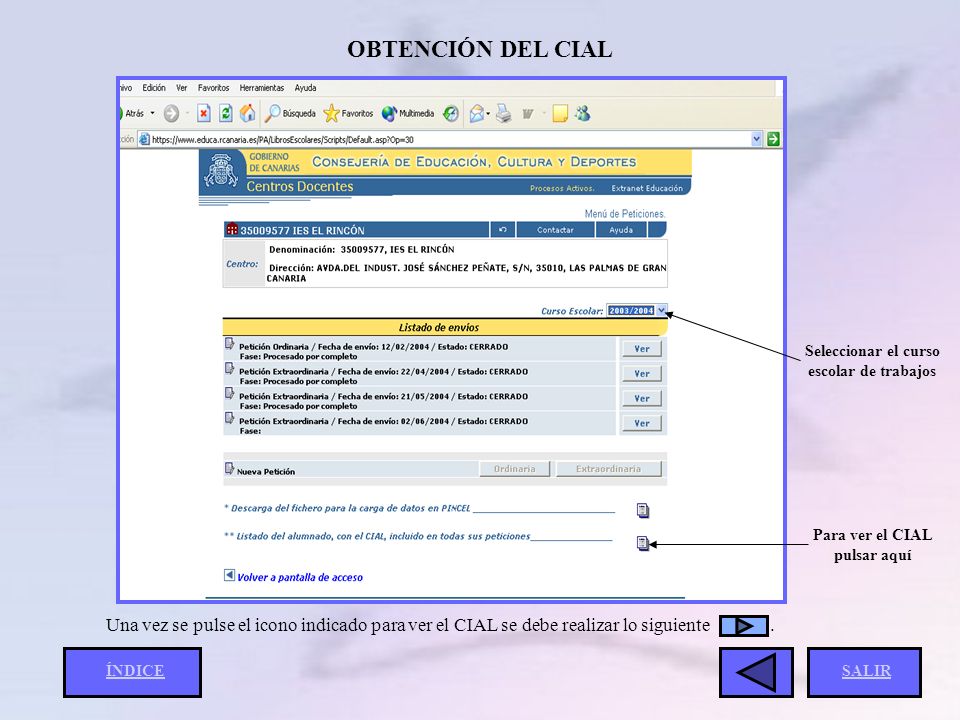Expand the address bar dropdown arrow
This screenshot has width=960, height=720.
pyautogui.click(x=757, y=139)
